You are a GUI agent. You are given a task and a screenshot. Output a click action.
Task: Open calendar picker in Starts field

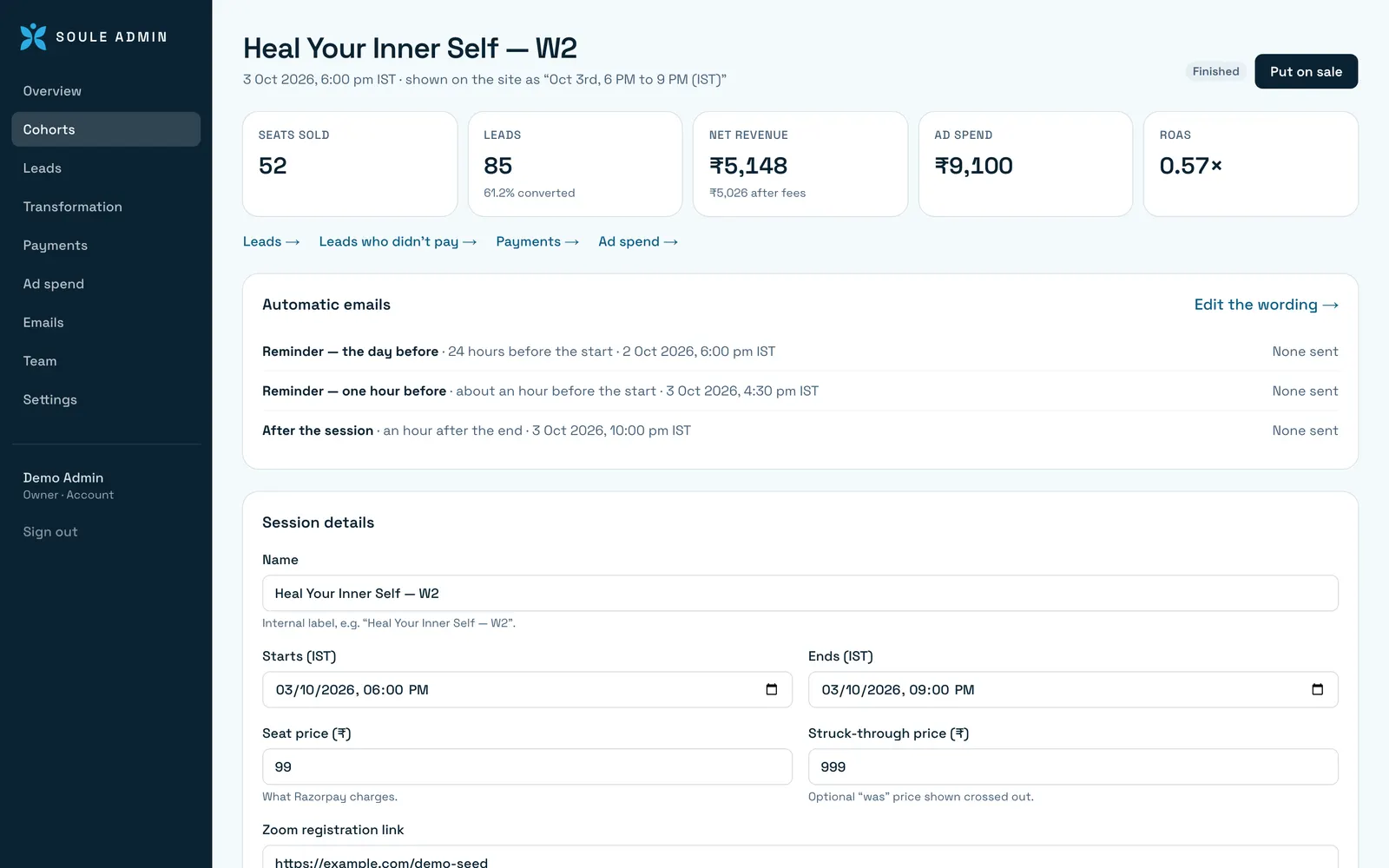pyautogui.click(x=771, y=689)
